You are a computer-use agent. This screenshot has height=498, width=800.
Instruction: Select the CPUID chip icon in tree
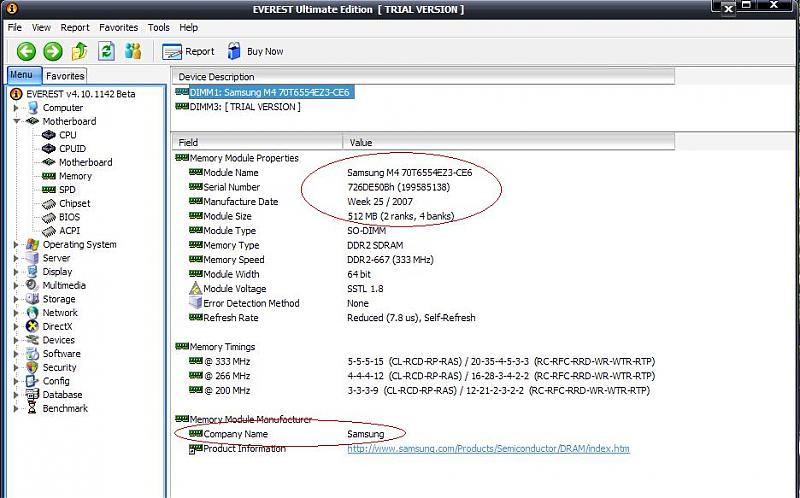48,149
